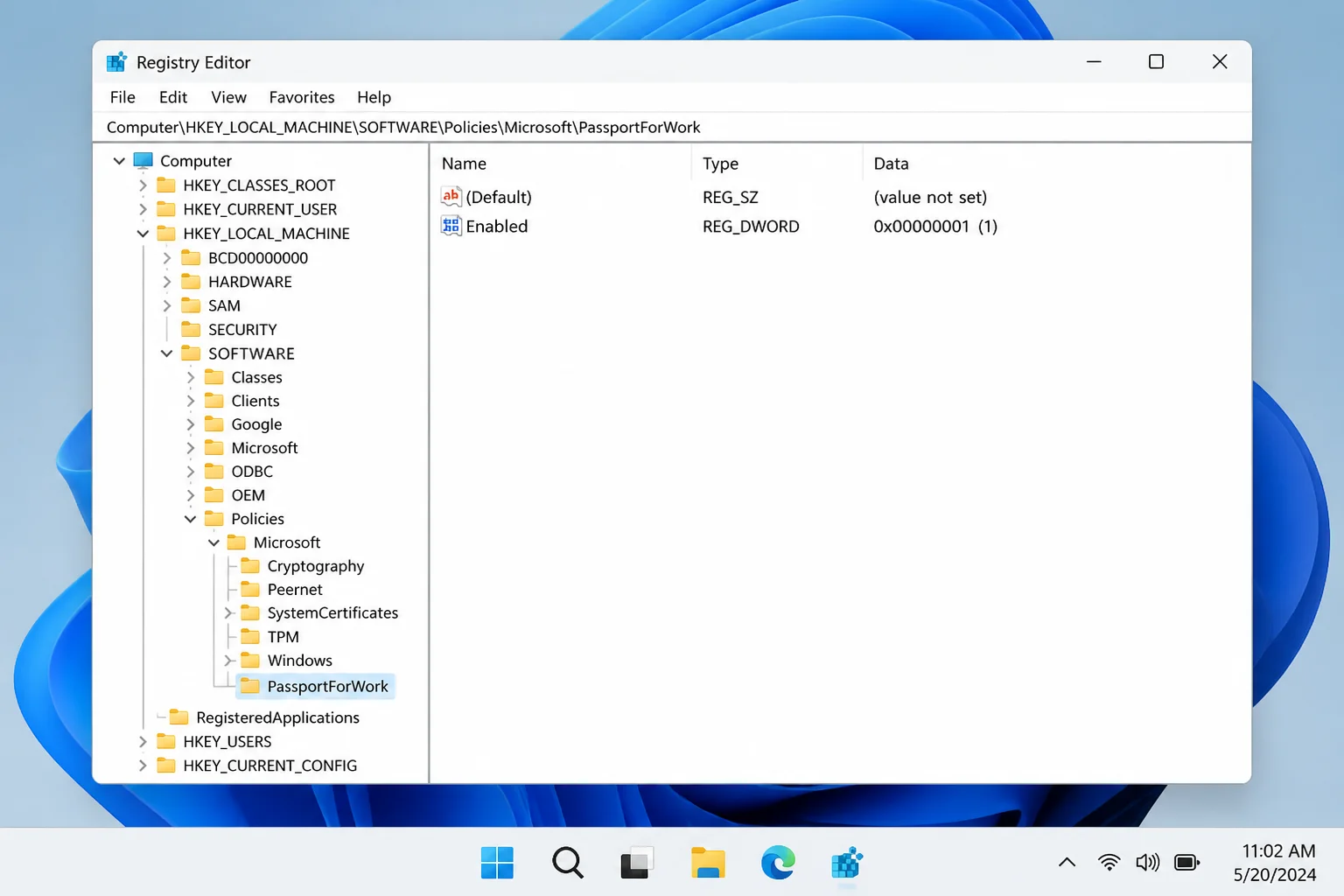Open Task View on the taskbar

[637, 864]
